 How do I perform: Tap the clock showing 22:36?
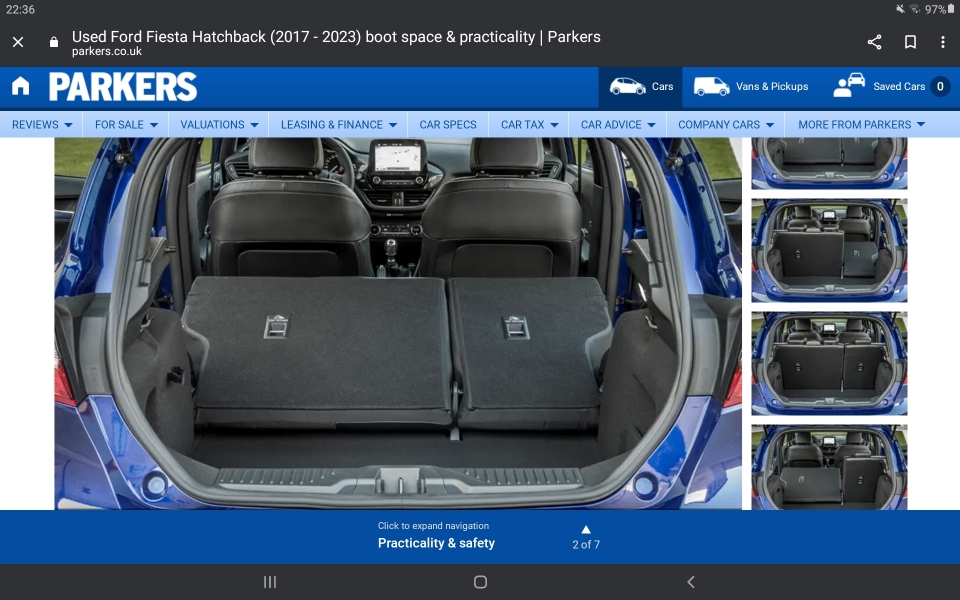tap(20, 9)
